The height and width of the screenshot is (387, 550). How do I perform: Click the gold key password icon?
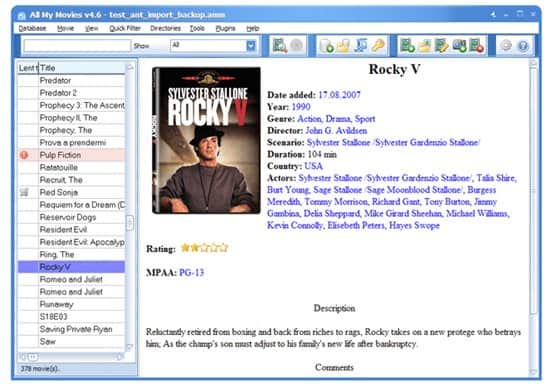click(x=377, y=46)
